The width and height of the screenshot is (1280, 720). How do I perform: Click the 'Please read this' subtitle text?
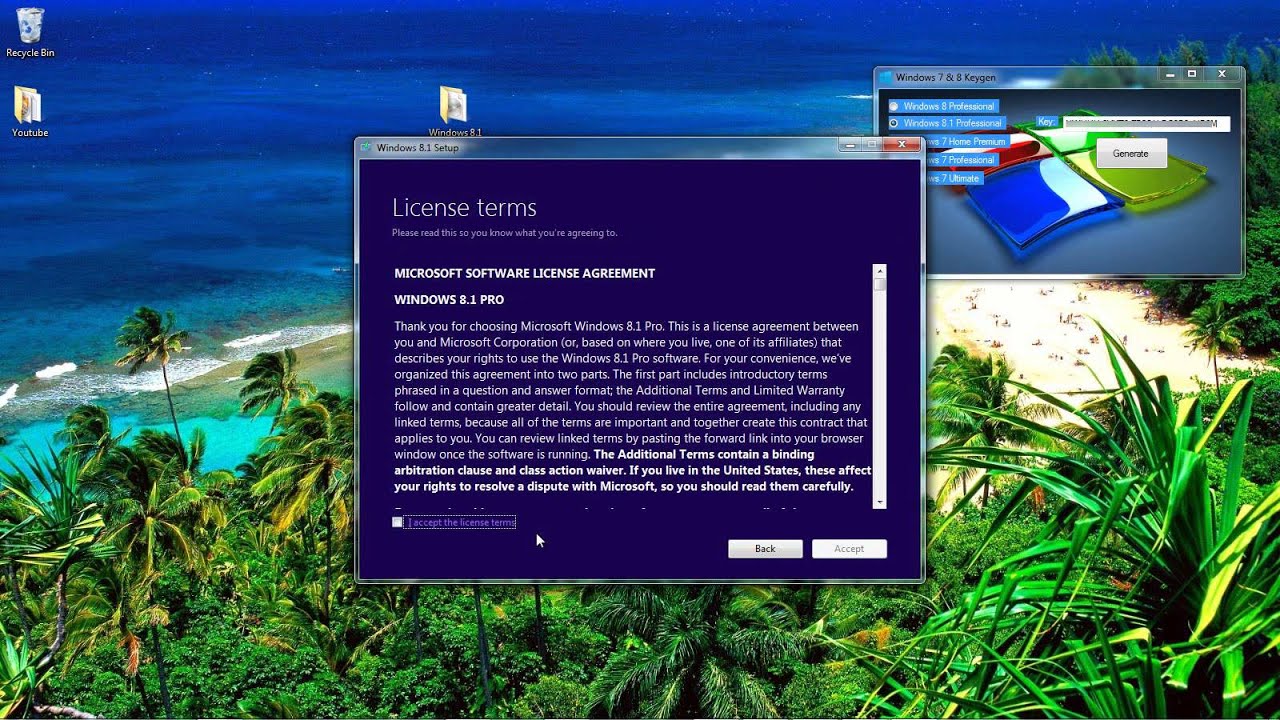[x=505, y=233]
